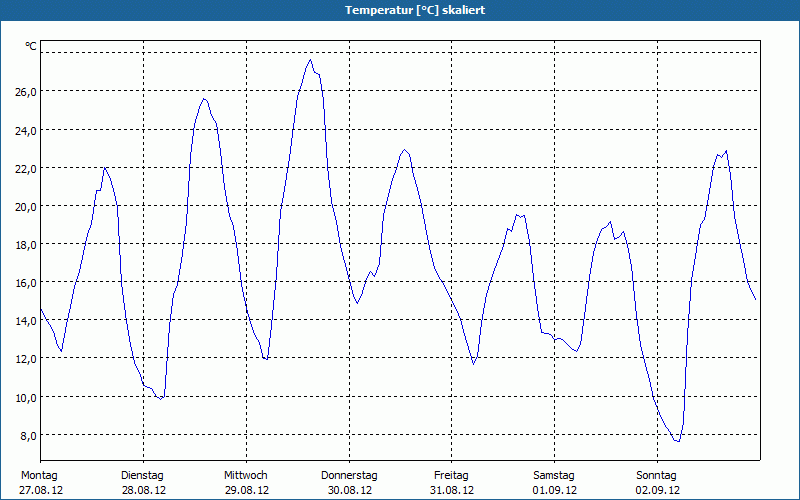This screenshot has width=800, height=500.
Task: Click the title 'Temperatur [°C] skaliert'
Action: 415,10
